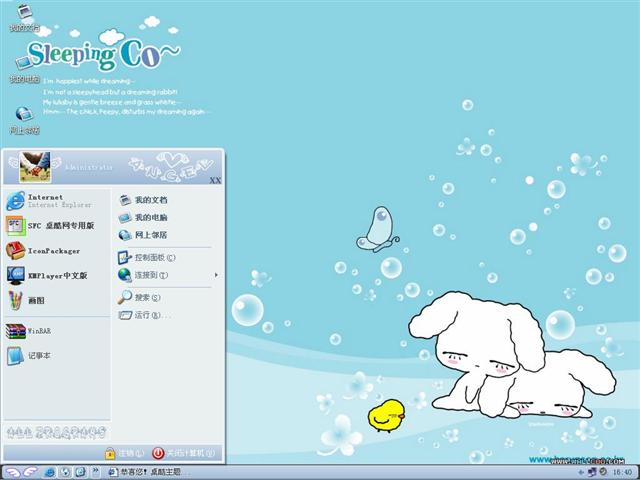
Task: Select the 网上邻居 desktop icon
Action: click(x=24, y=120)
